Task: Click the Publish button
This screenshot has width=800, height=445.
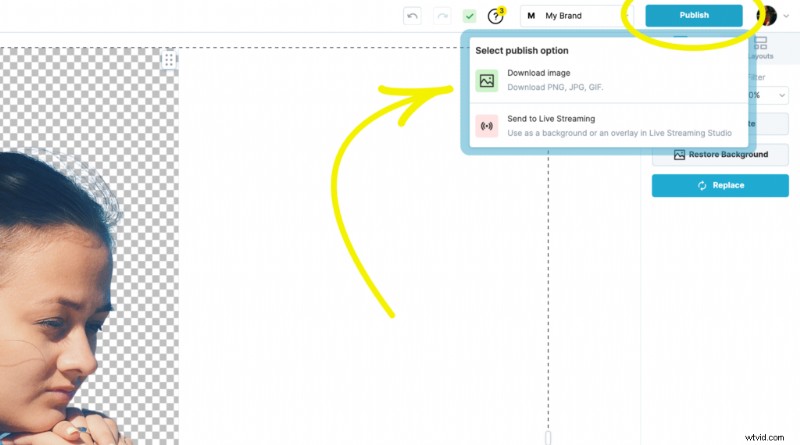Action: (694, 15)
